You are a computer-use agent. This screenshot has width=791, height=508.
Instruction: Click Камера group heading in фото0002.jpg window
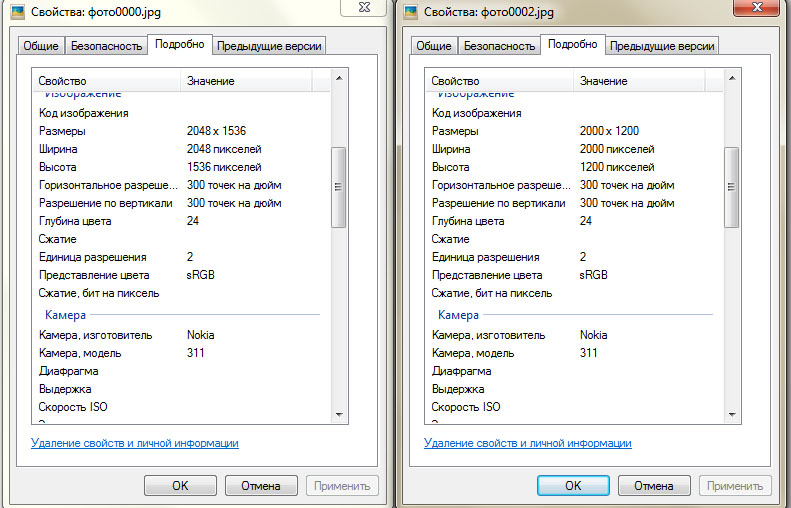click(459, 315)
